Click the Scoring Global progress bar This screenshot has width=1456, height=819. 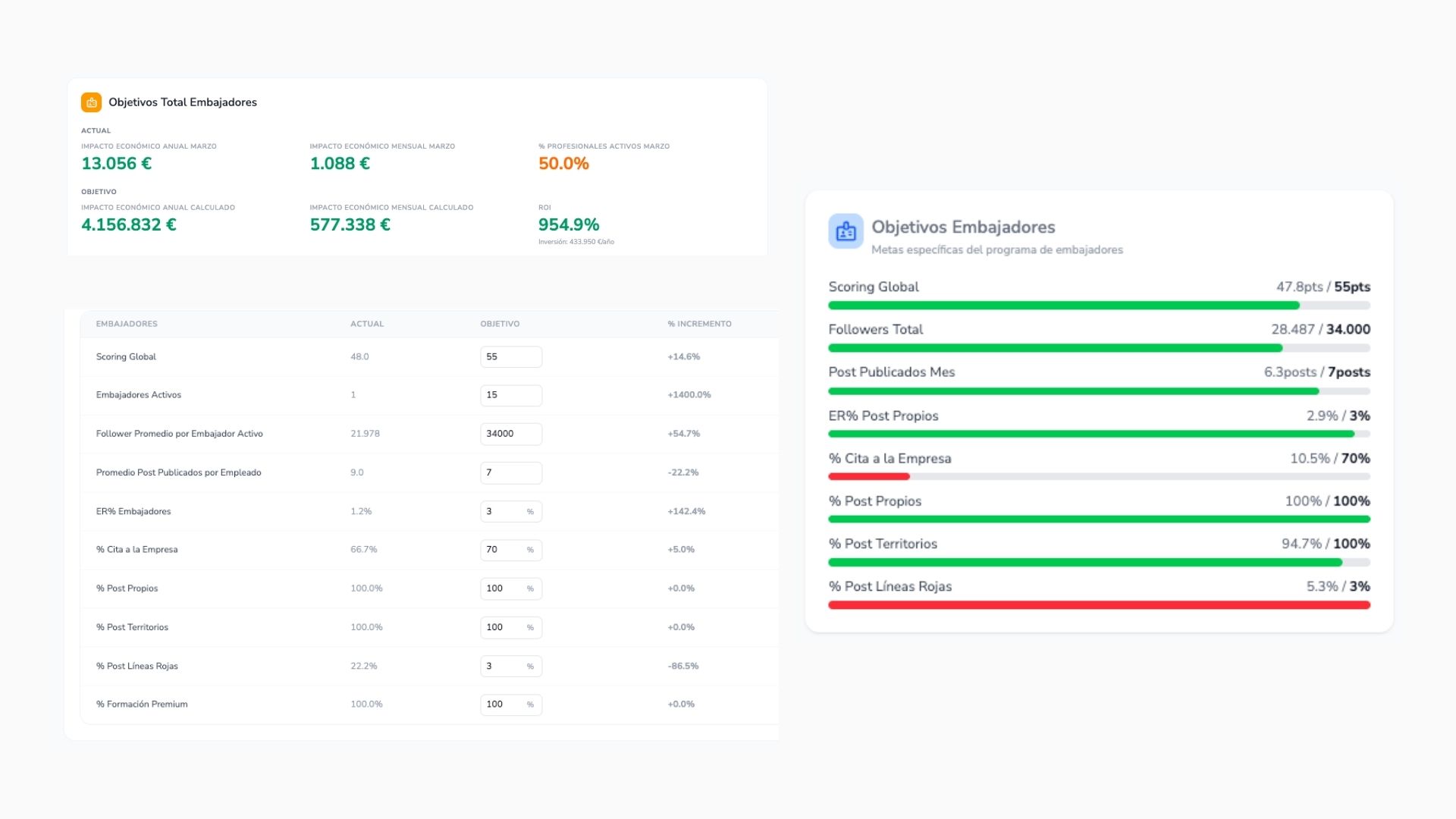1099,306
